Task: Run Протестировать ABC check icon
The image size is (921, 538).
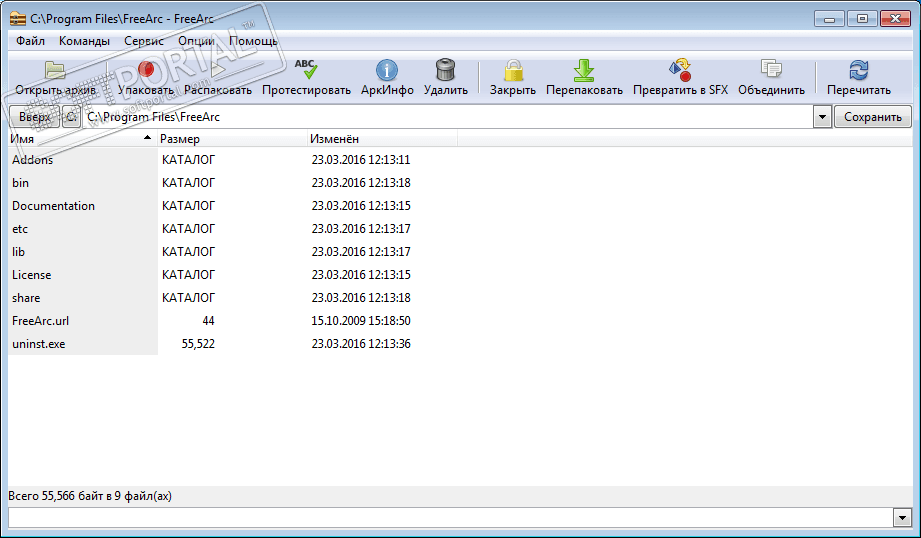Action: (306, 69)
